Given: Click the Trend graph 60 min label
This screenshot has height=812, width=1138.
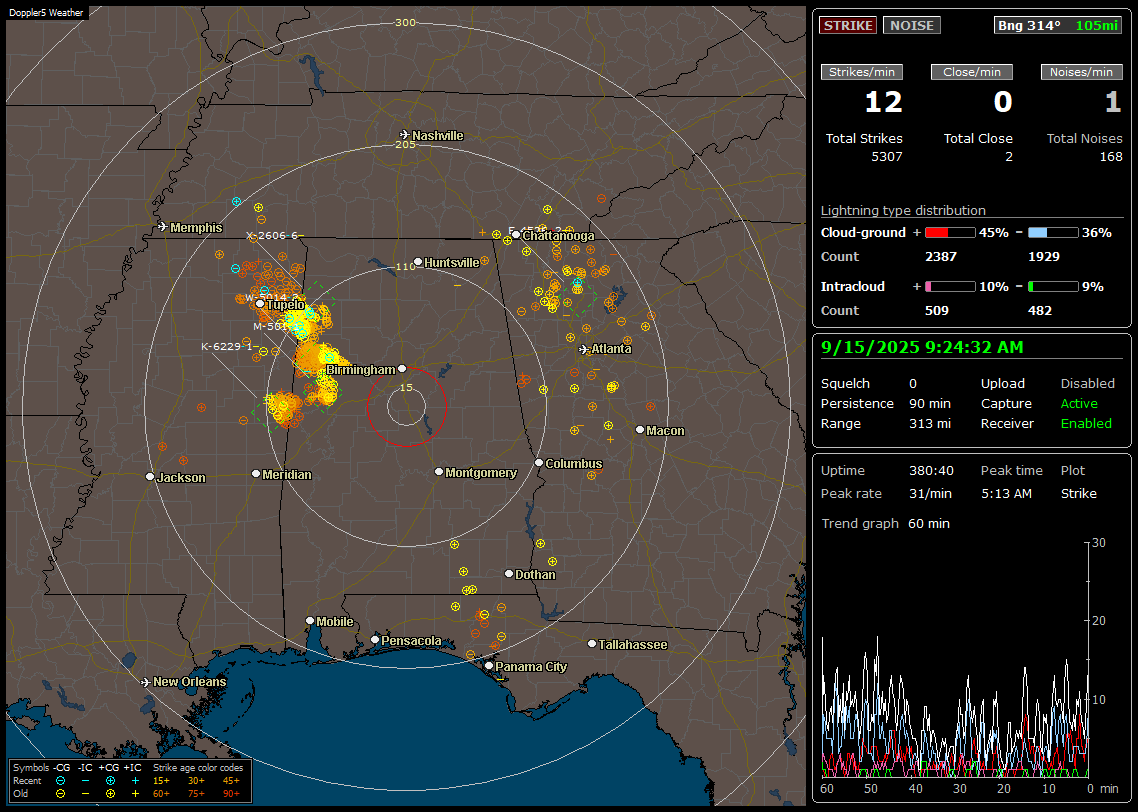Looking at the screenshot, I should click(x=885, y=524).
